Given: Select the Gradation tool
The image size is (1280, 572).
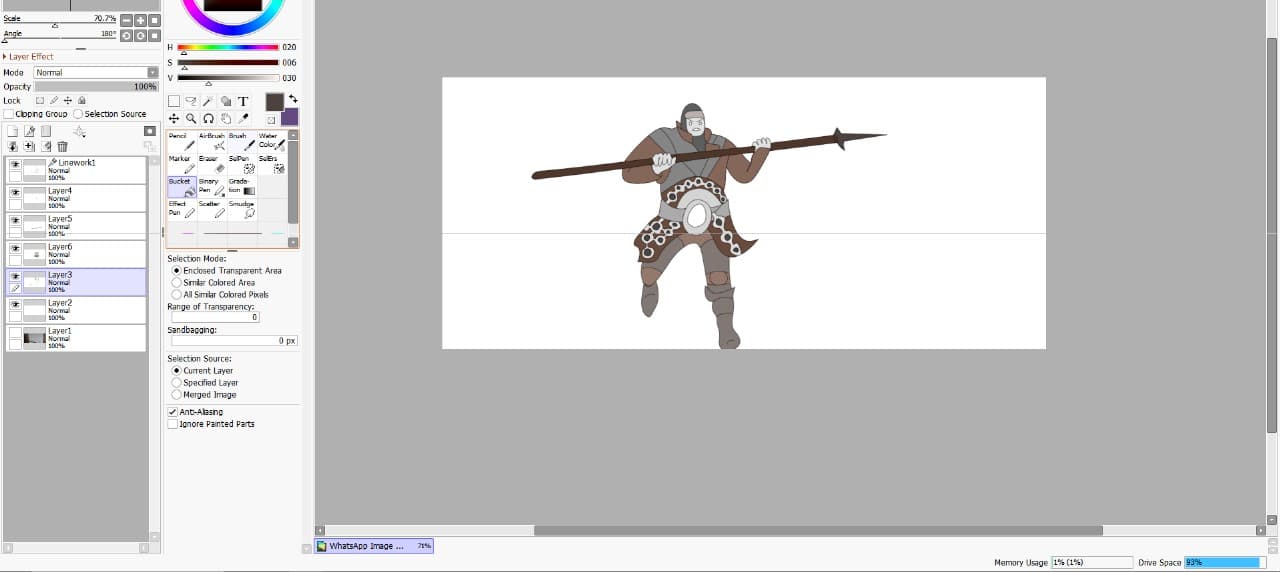Looking at the screenshot, I should (x=242, y=187).
